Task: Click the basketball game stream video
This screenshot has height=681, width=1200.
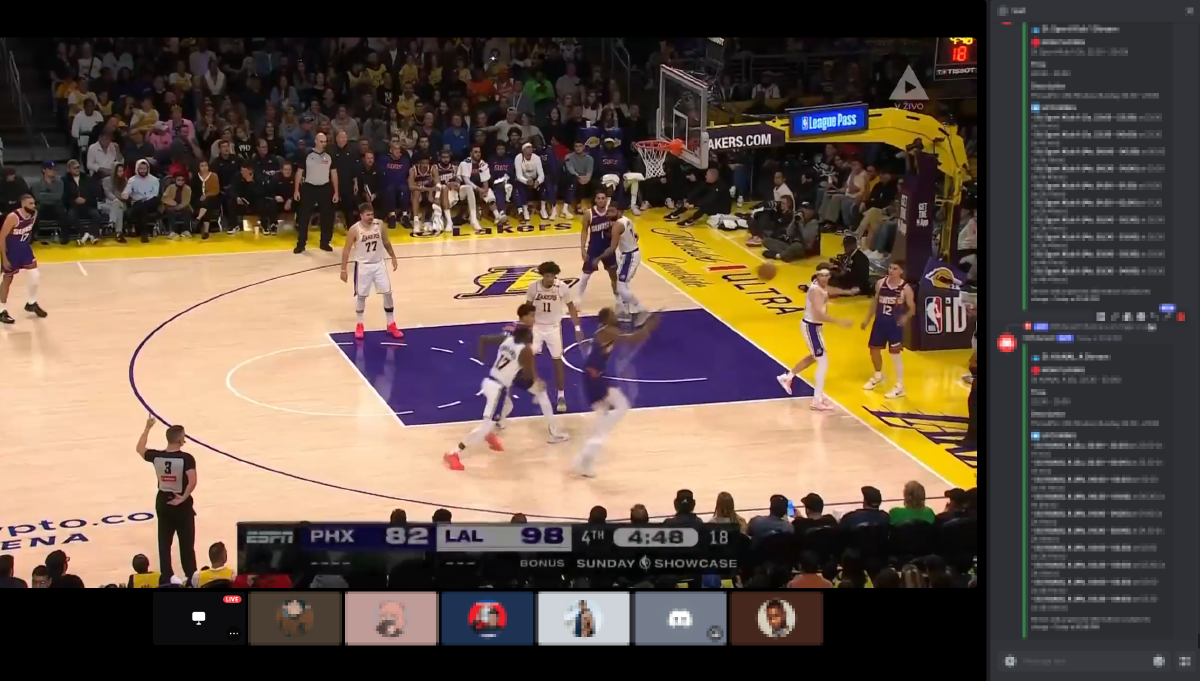Action: (x=490, y=300)
